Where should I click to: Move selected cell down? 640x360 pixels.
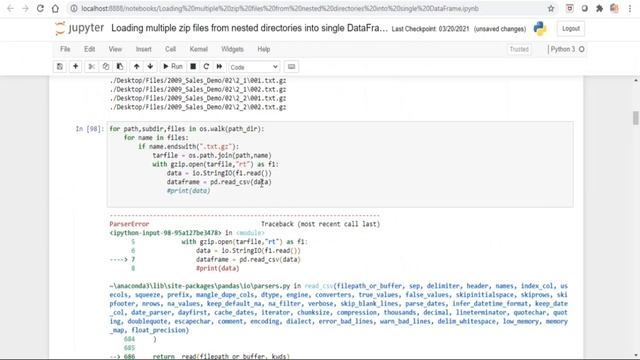click(x=150, y=67)
